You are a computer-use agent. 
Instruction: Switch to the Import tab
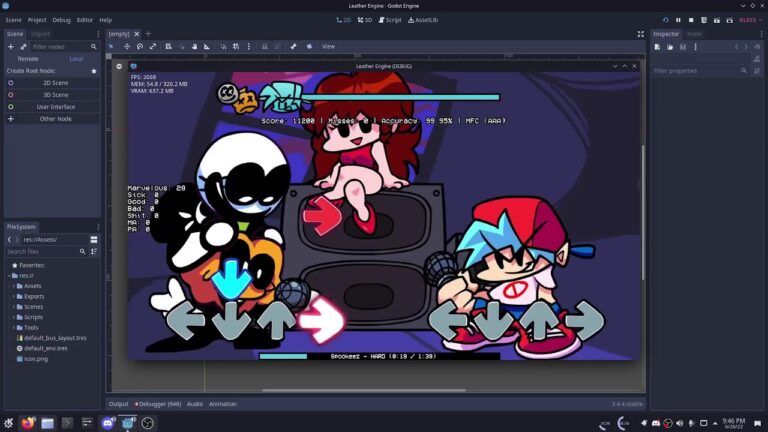click(x=40, y=34)
